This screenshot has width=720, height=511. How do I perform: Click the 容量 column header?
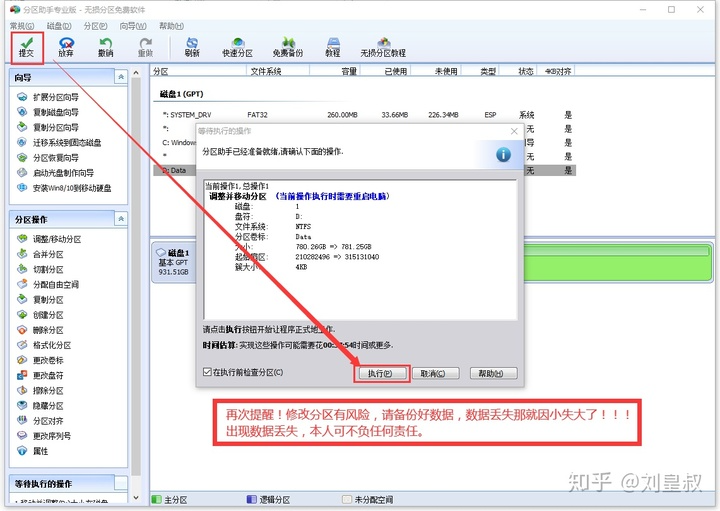pyautogui.click(x=335, y=71)
